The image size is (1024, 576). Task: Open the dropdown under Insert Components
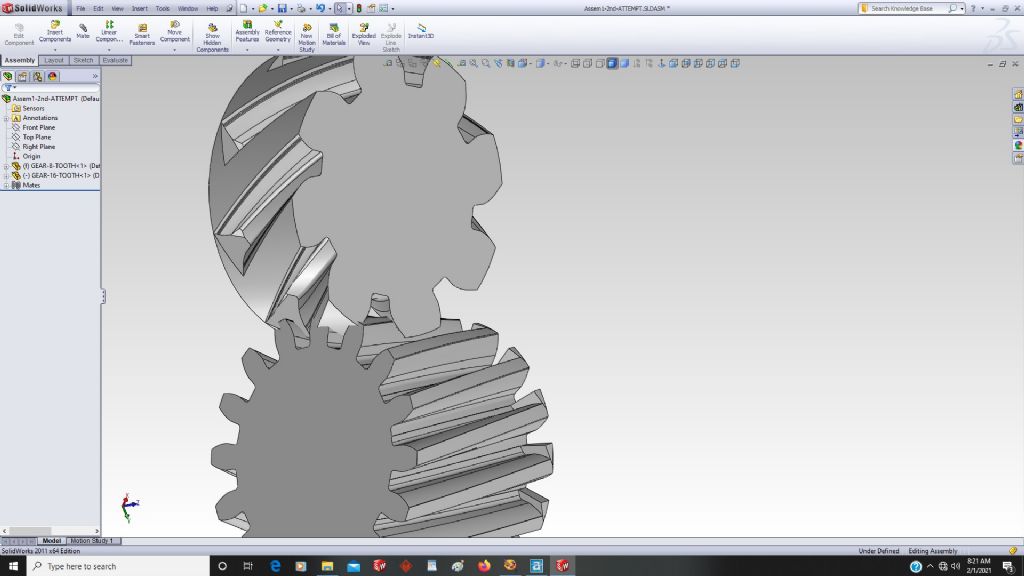click(55, 49)
